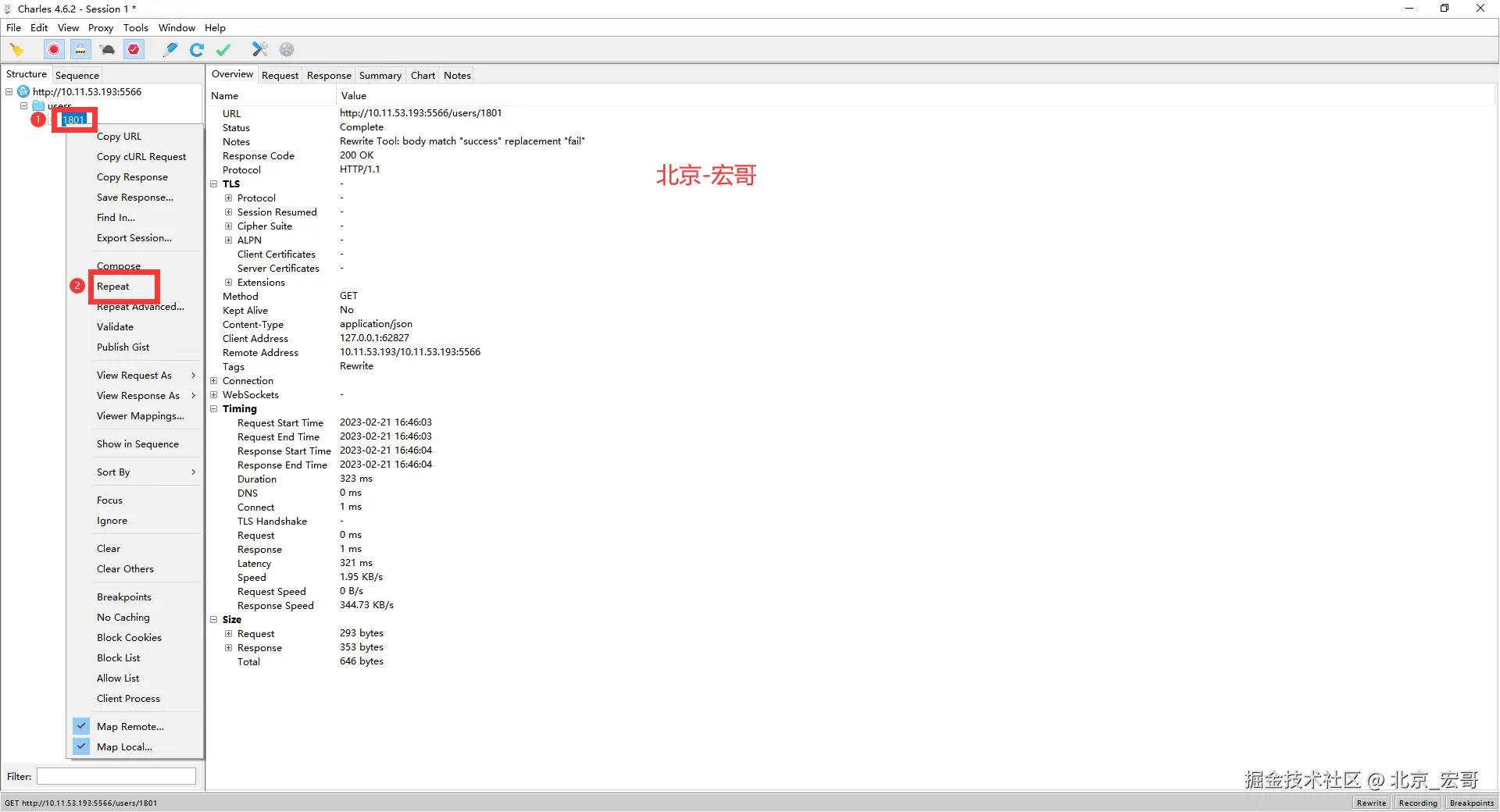Open the Chart tab
This screenshot has height=812, width=1500.
coord(423,76)
